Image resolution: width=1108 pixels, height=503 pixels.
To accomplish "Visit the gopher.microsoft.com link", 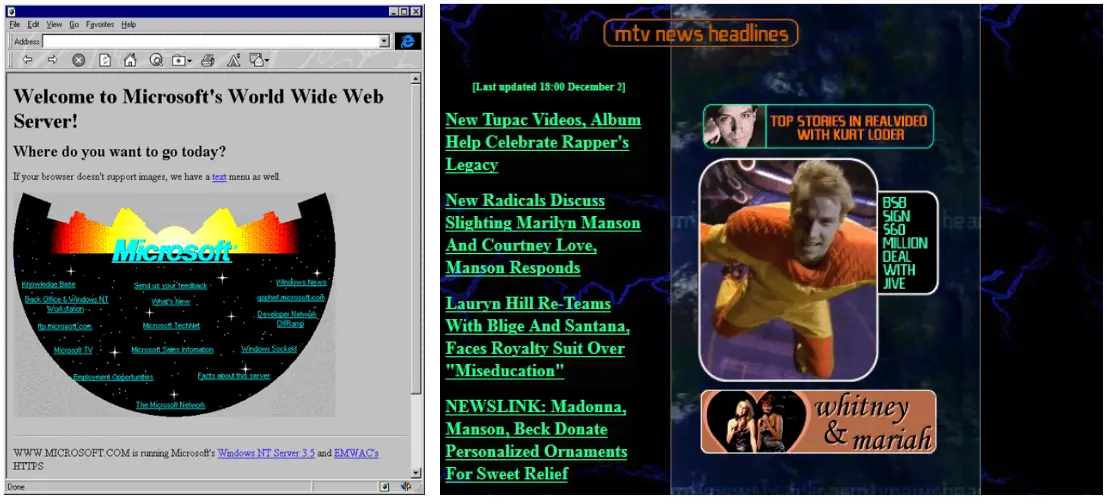I will [x=290, y=298].
